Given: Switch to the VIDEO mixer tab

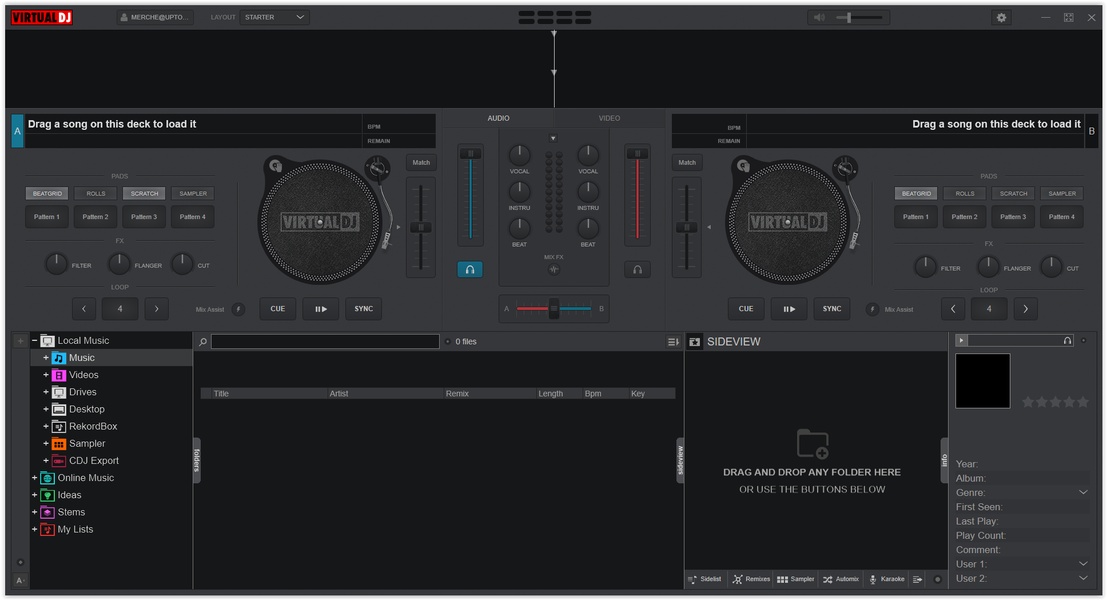Looking at the screenshot, I should point(609,119).
